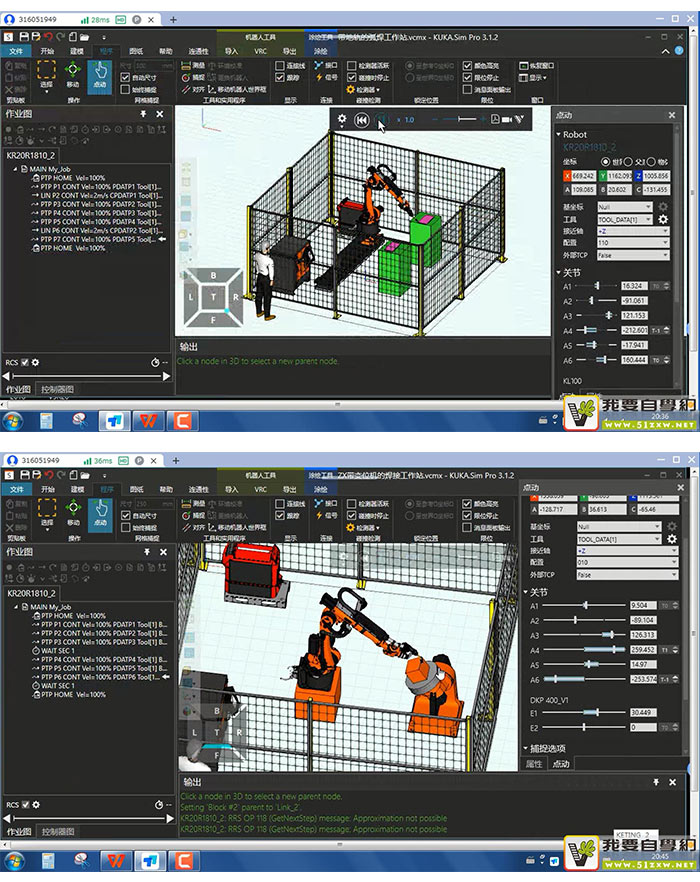Click play/pause button in upper viewport toolbar
The height and width of the screenshot is (882, 700).
coord(382,120)
